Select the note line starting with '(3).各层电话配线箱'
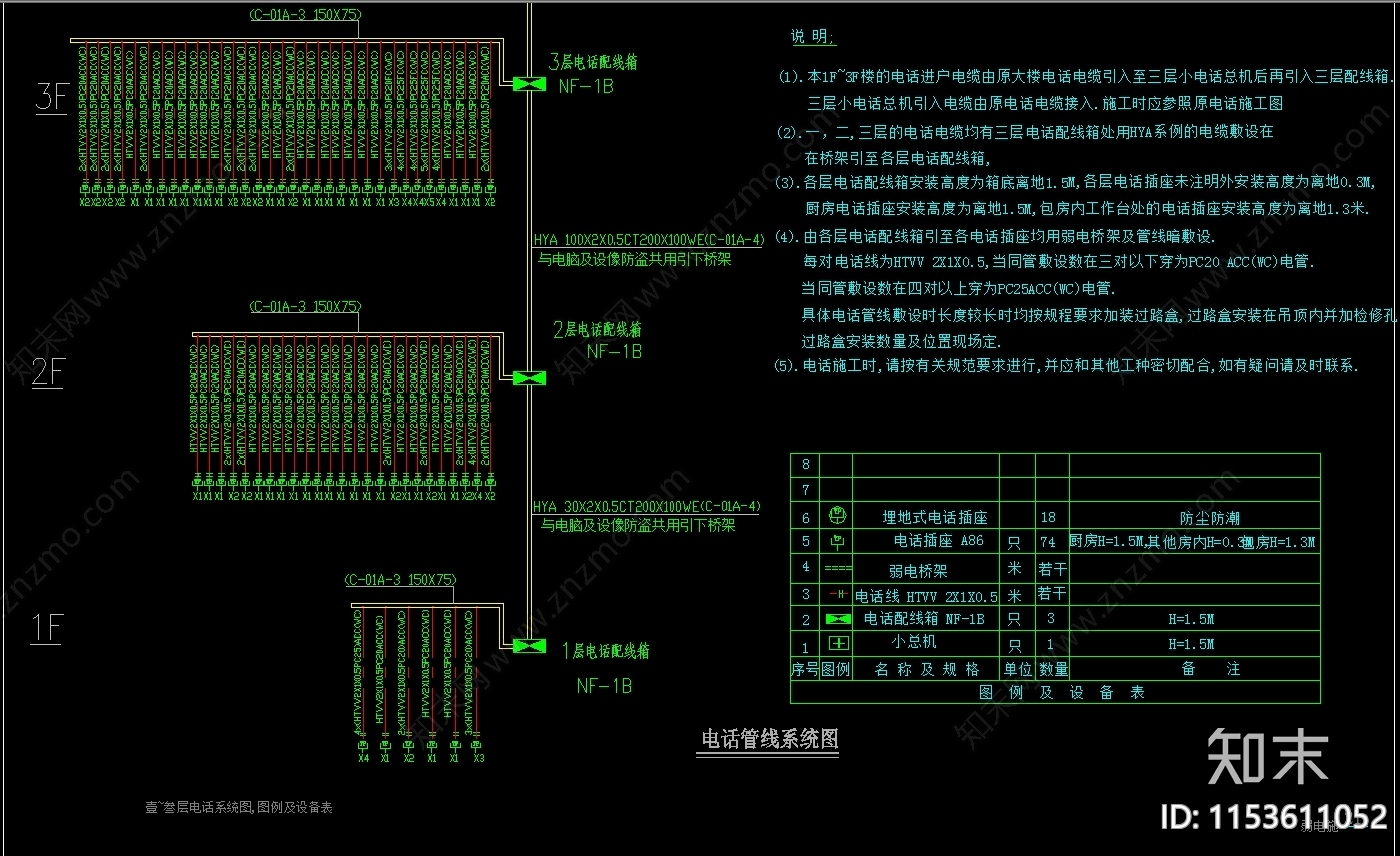The image size is (1400, 856). (x=1076, y=182)
